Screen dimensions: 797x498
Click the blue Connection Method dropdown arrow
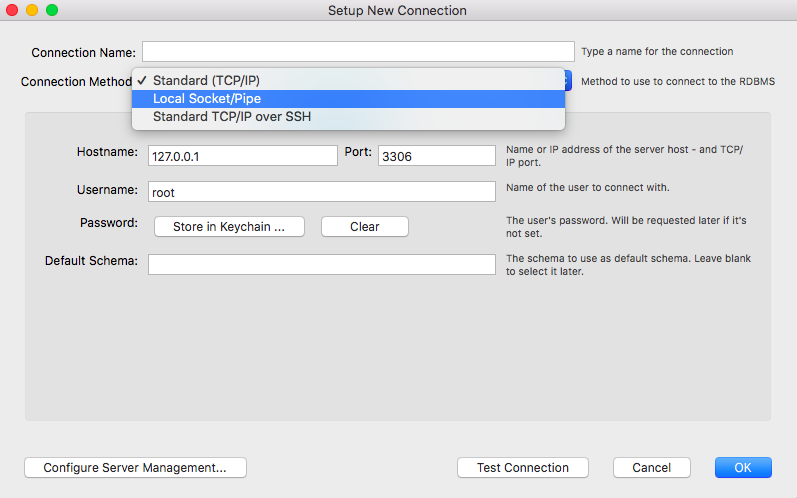568,81
